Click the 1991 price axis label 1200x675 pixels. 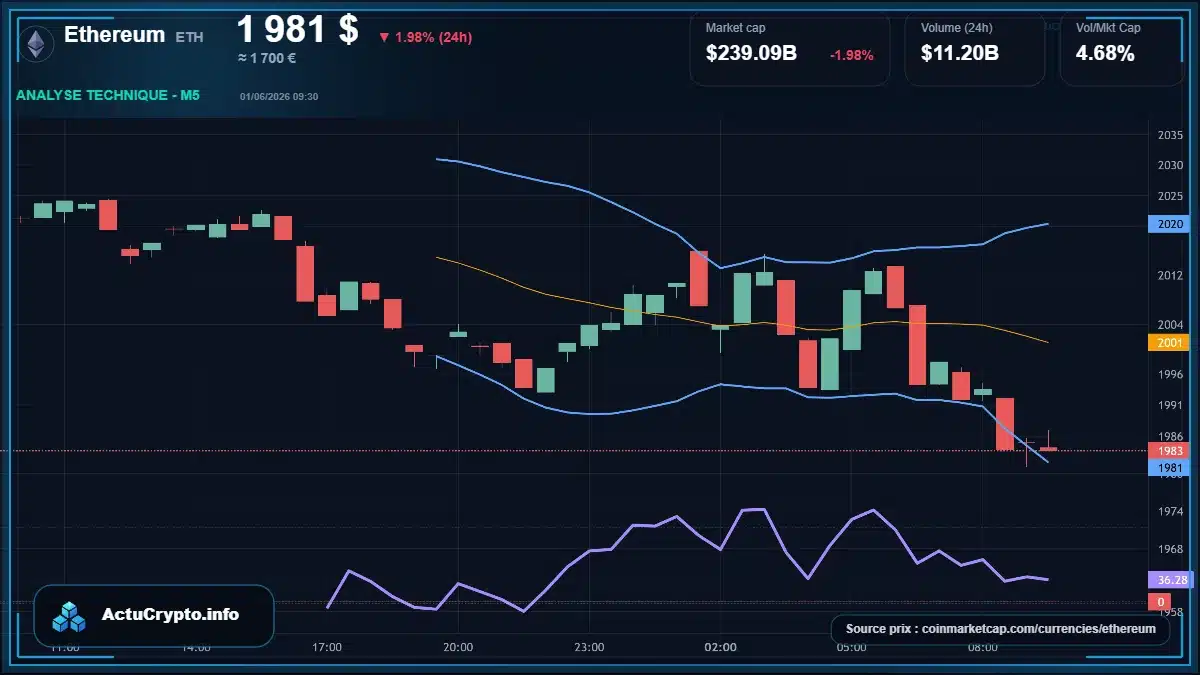(x=1169, y=405)
